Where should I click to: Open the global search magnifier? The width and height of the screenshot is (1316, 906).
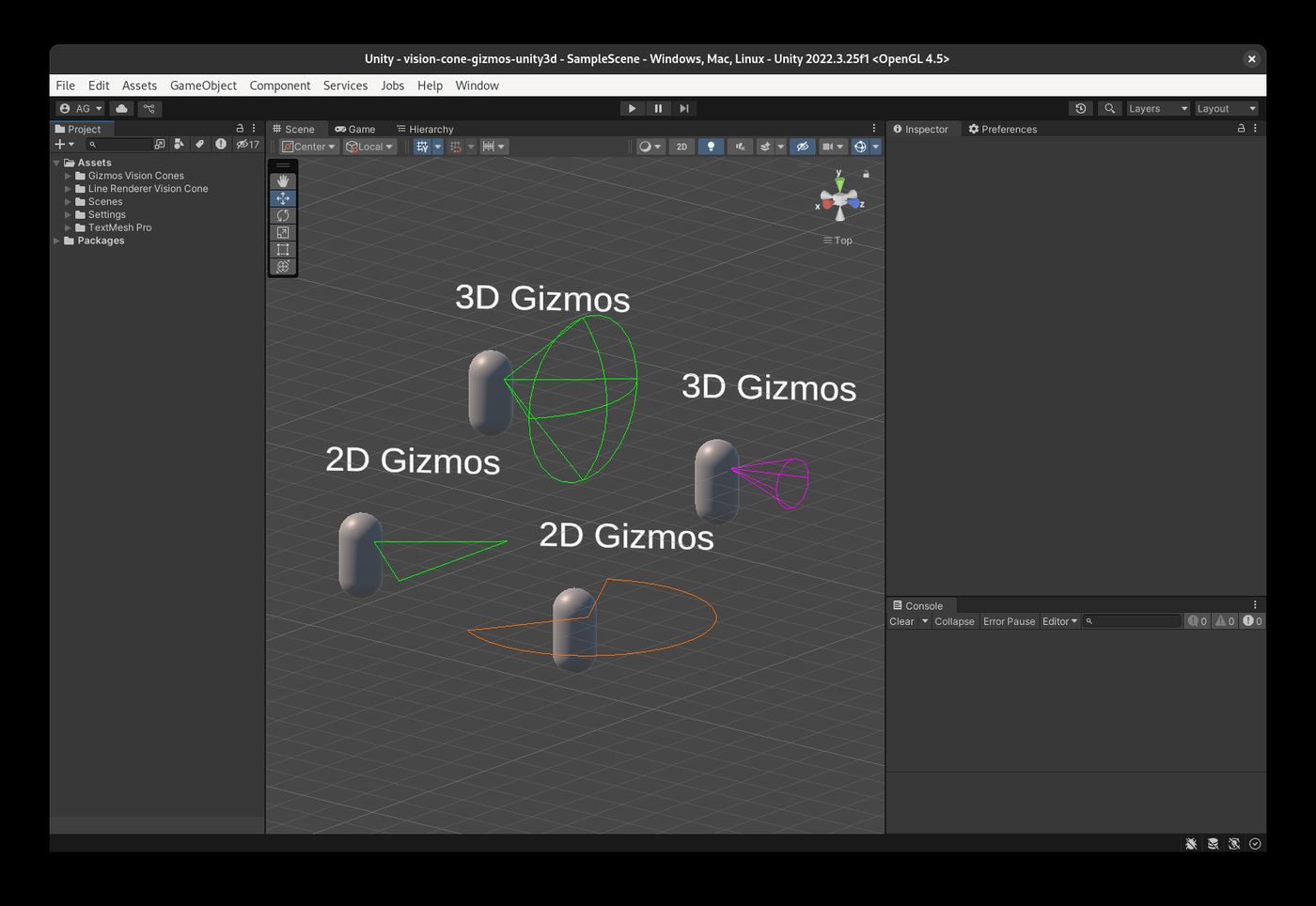(x=1110, y=108)
